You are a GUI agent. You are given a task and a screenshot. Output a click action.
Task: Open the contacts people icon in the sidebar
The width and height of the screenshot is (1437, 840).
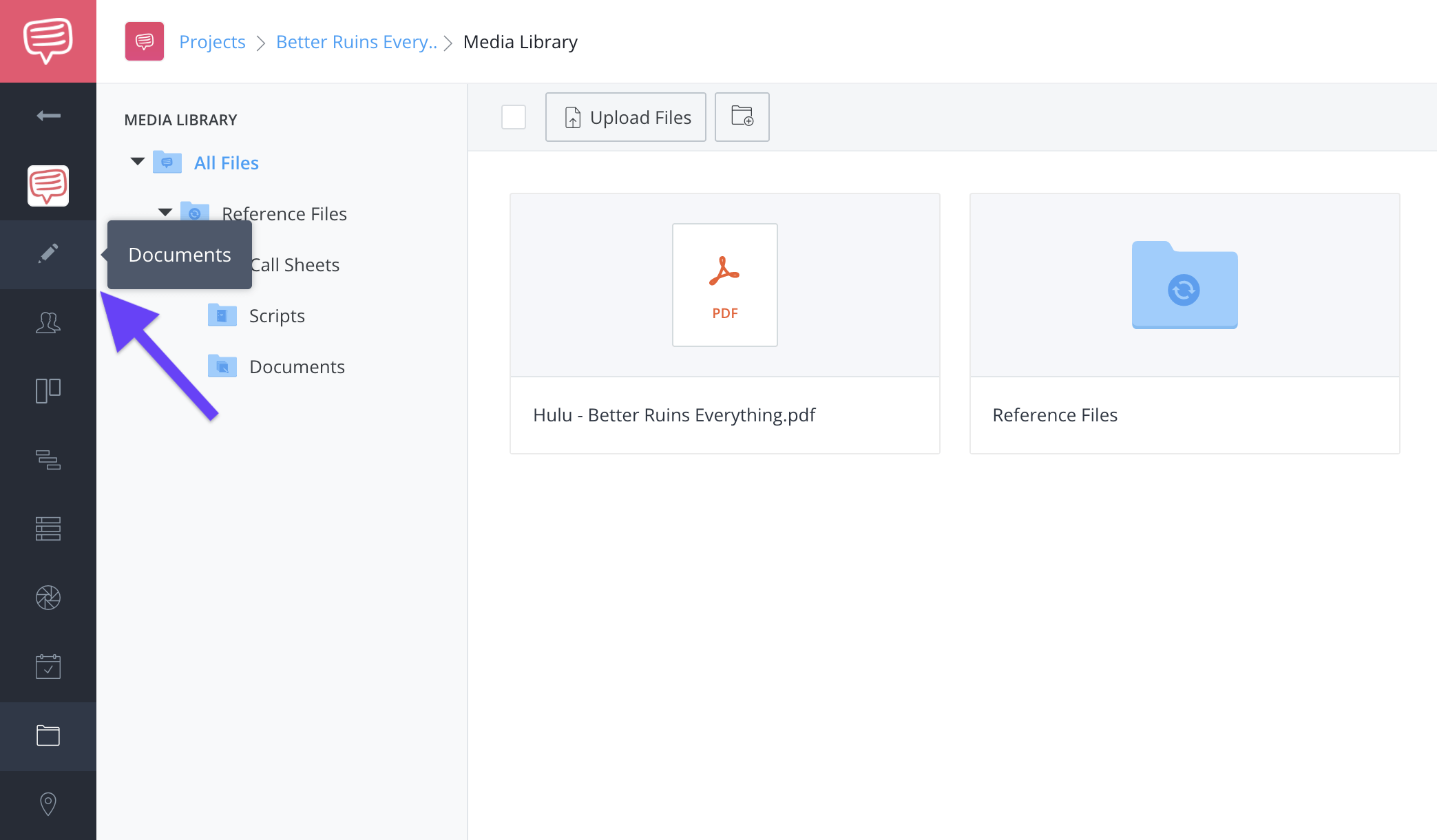(x=48, y=322)
